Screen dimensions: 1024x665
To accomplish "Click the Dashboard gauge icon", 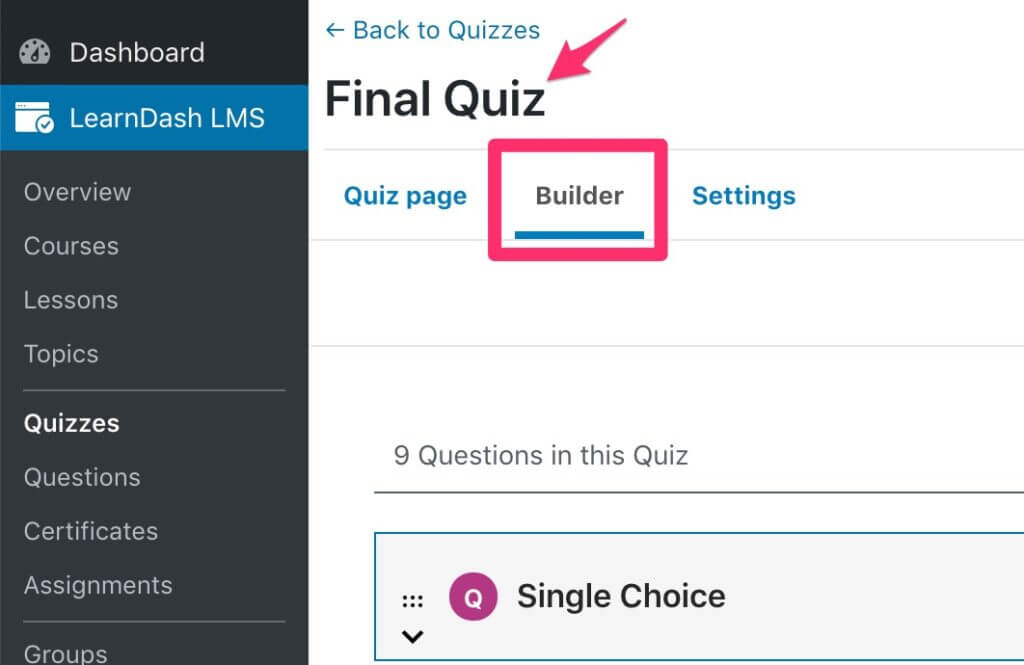I will tap(35, 52).
